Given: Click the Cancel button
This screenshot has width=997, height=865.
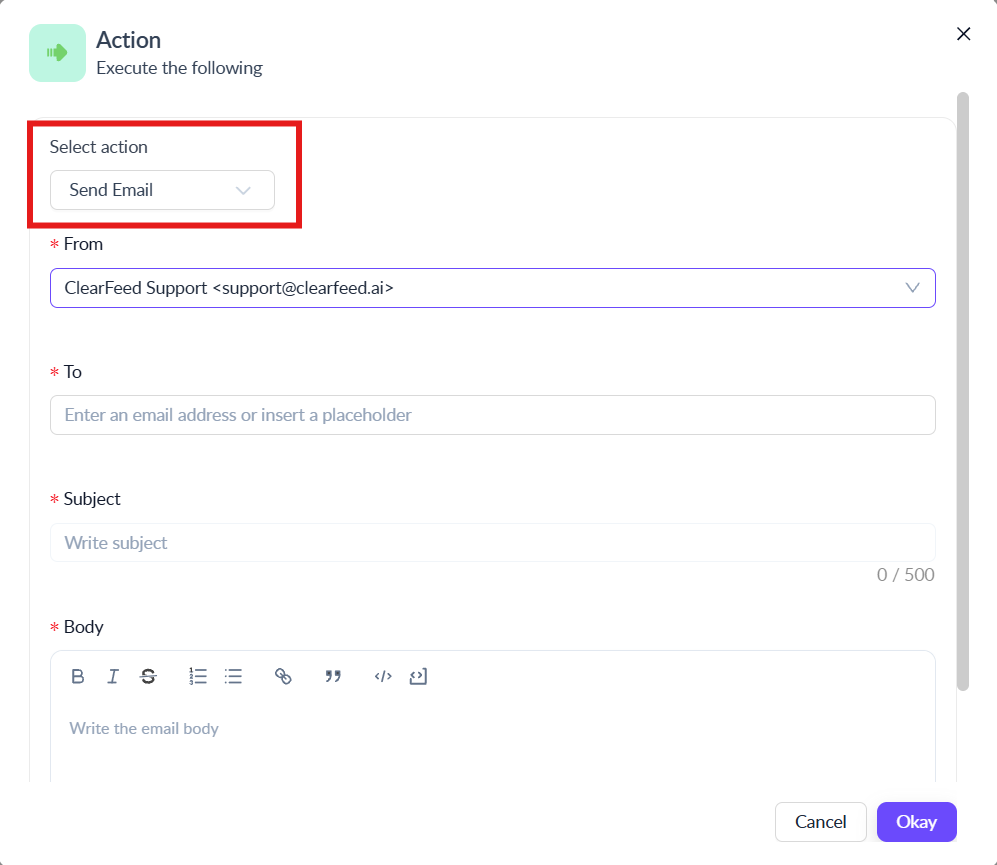Looking at the screenshot, I should pyautogui.click(x=820, y=822).
